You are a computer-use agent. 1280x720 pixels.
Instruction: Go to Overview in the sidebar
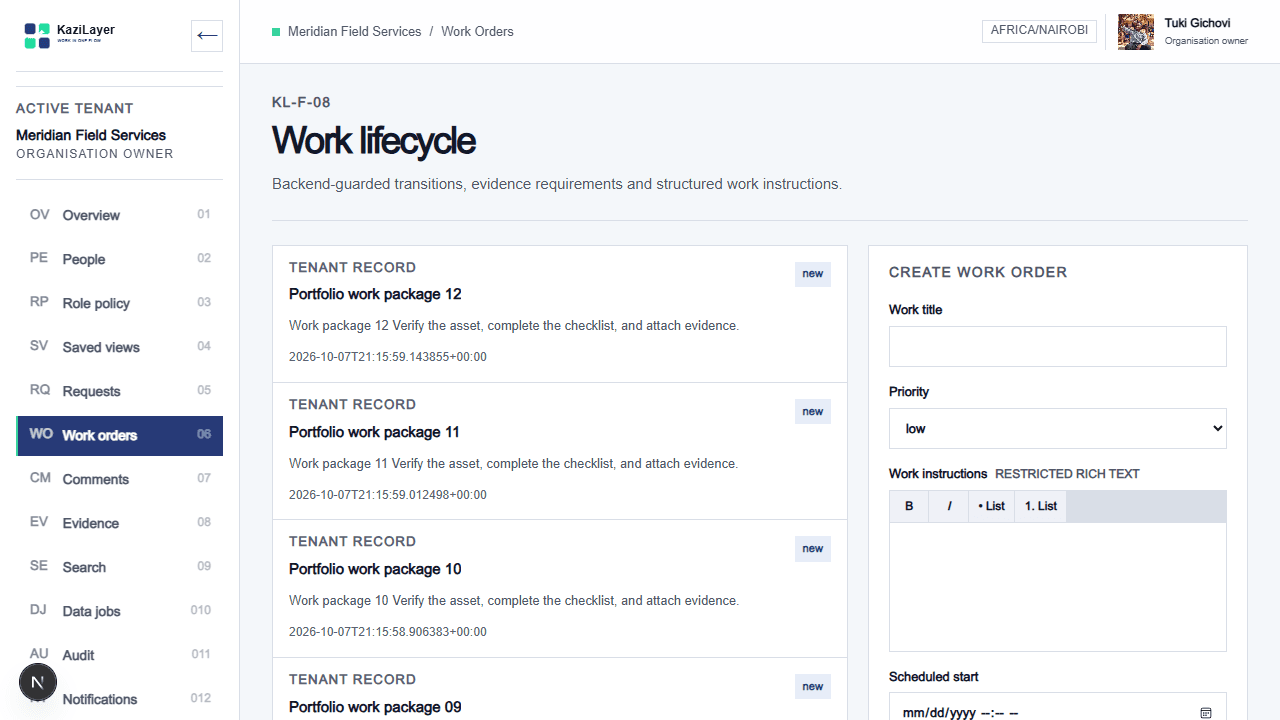[120, 215]
